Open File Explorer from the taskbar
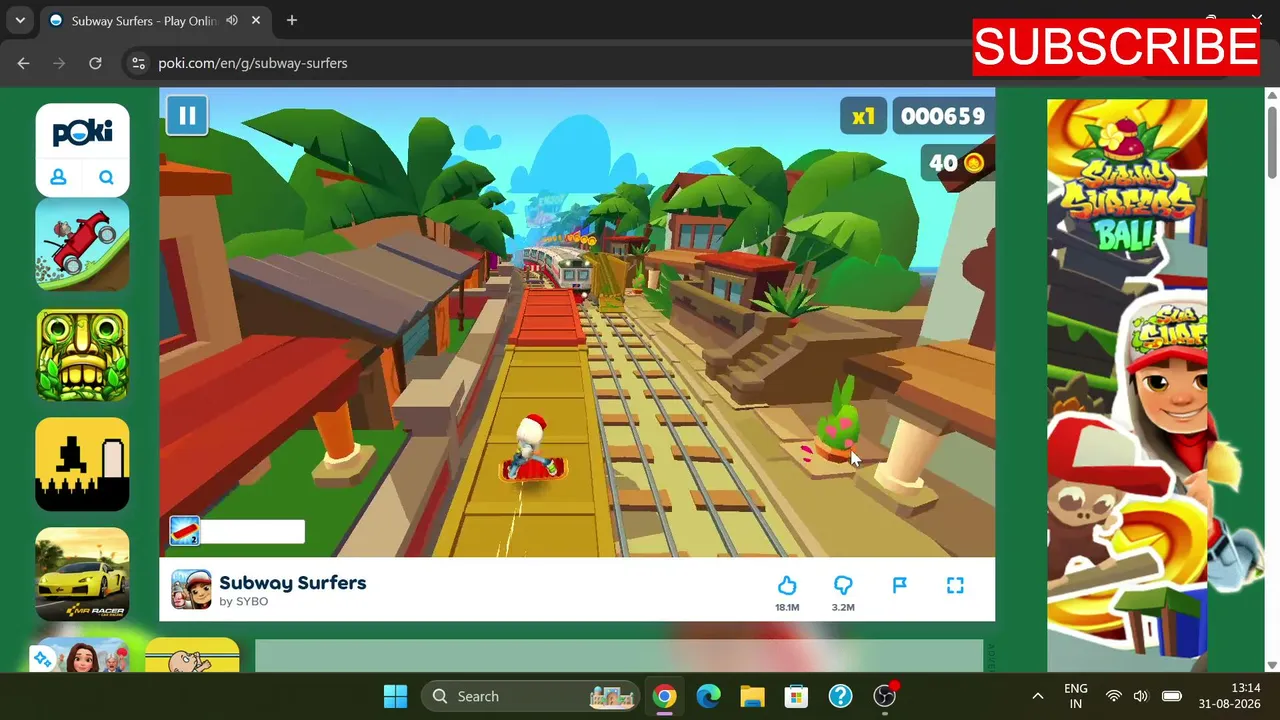This screenshot has height=720, width=1280. coord(752,696)
